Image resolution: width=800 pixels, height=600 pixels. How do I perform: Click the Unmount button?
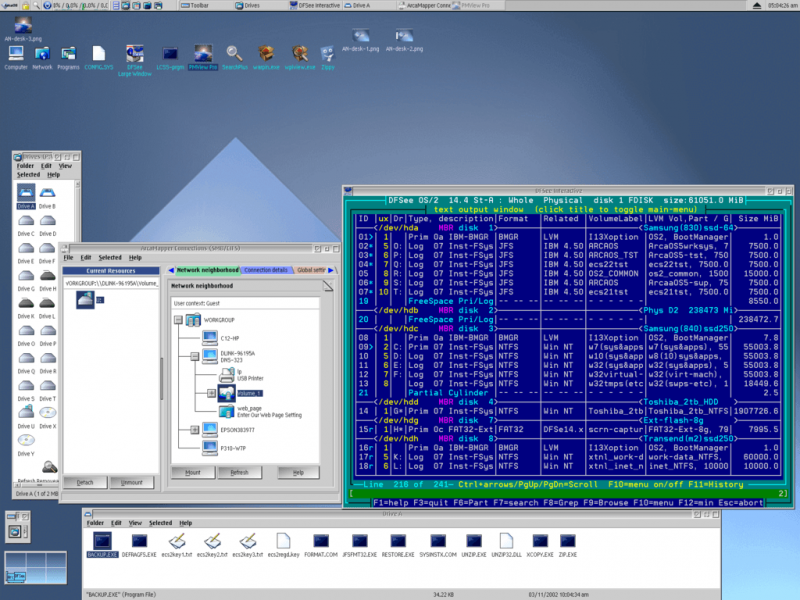pyautogui.click(x=132, y=482)
